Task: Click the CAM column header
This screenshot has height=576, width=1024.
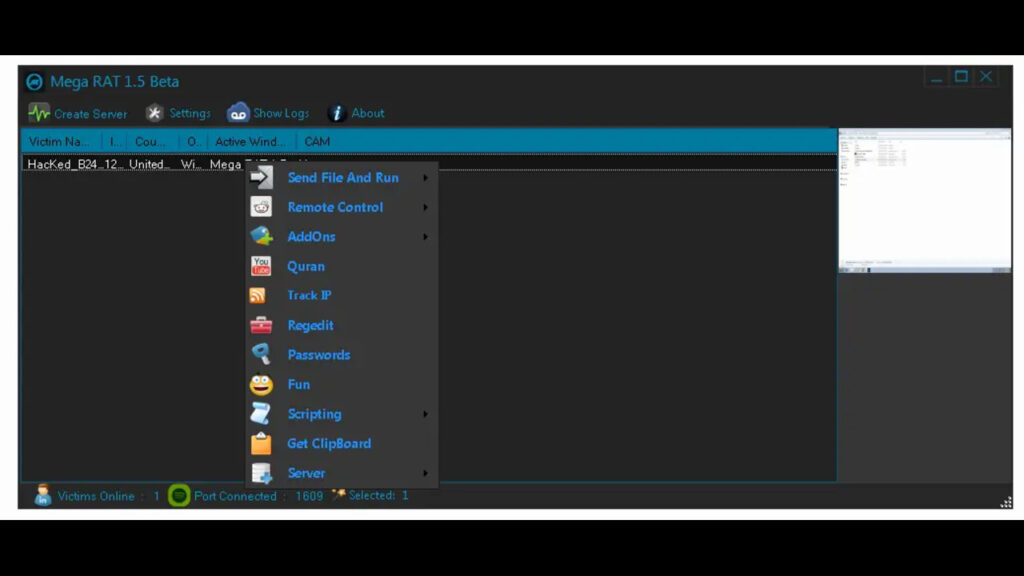Action: pos(317,142)
